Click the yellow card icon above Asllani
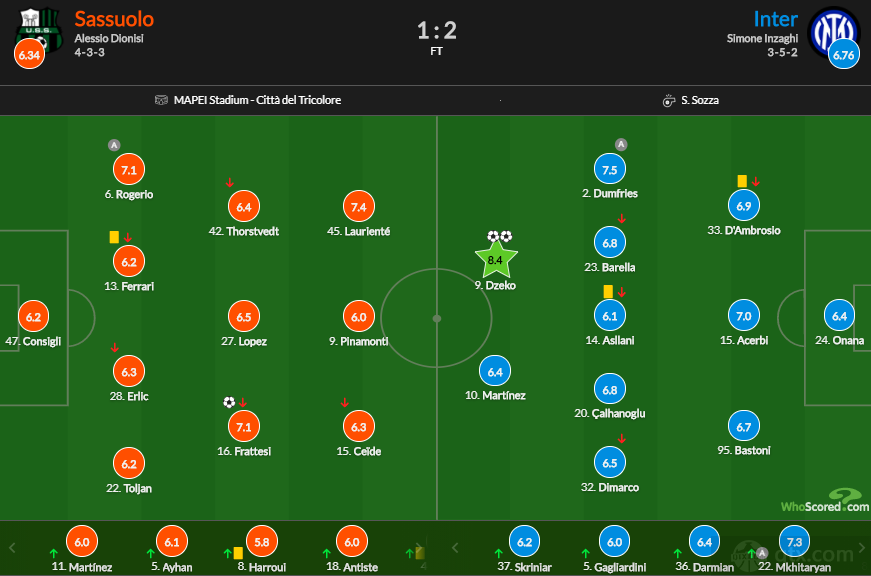Screen dimensions: 871x576 click(x=608, y=291)
